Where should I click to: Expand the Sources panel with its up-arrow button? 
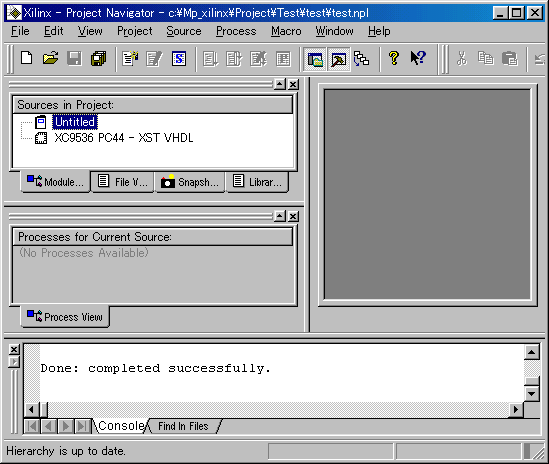click(x=280, y=84)
